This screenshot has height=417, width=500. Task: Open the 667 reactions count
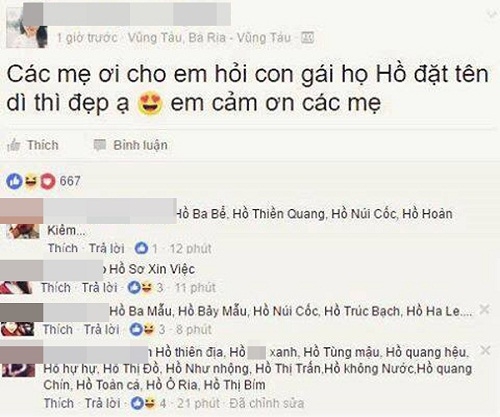tap(70, 181)
